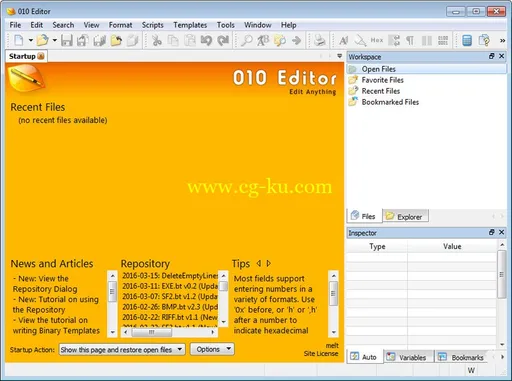Open 'Tutorial on using the Repository' link
Image resolution: width=512 pixels, height=381 pixels.
(56, 304)
